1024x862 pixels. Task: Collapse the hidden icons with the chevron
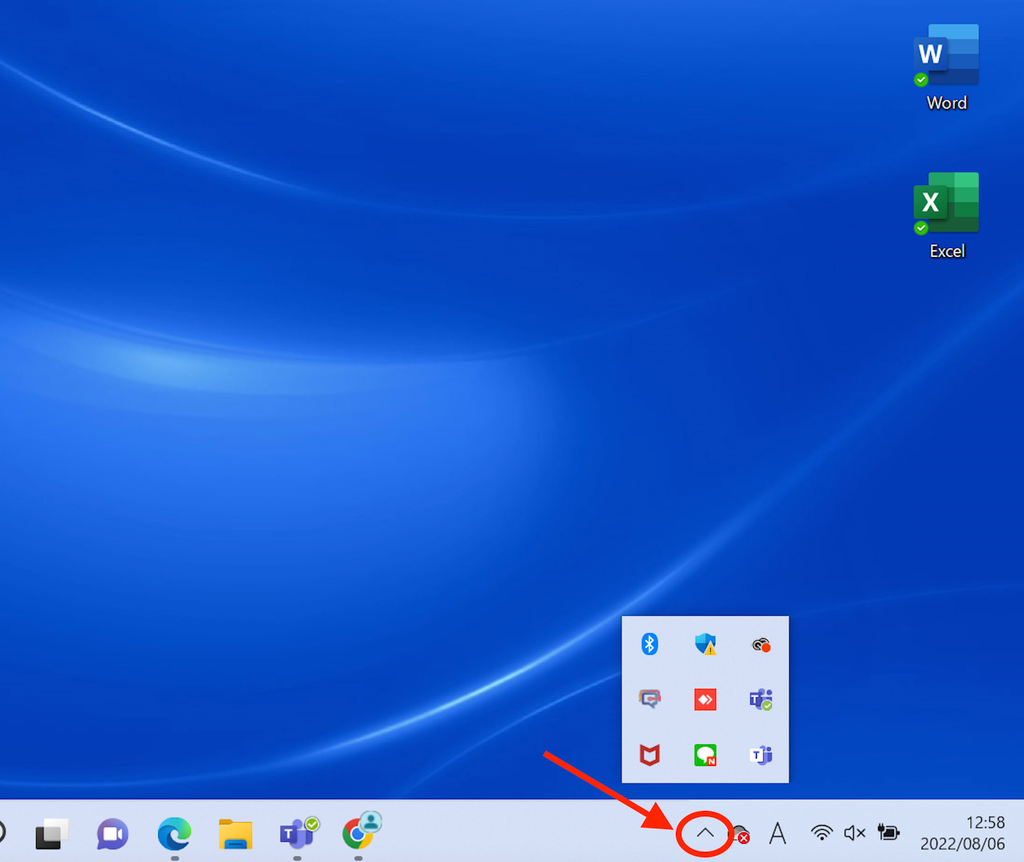[704, 832]
